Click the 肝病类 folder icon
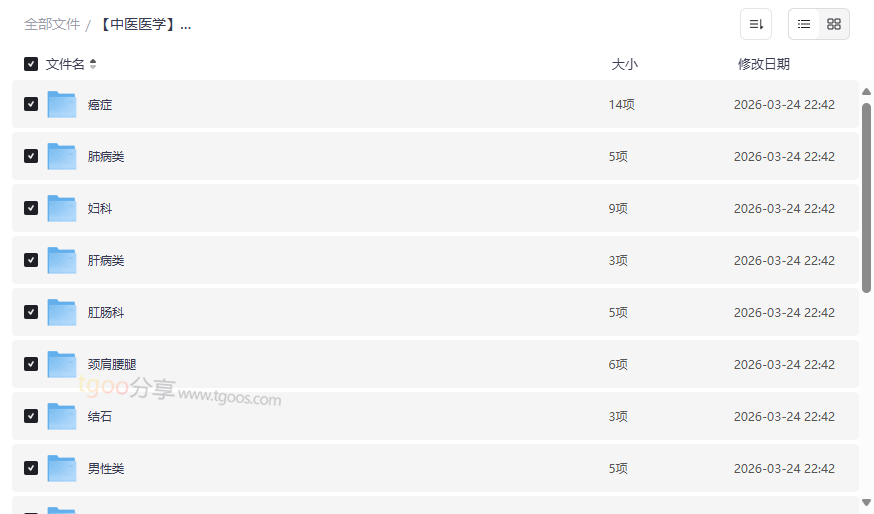Viewport: 874px width, 514px height. point(62,260)
